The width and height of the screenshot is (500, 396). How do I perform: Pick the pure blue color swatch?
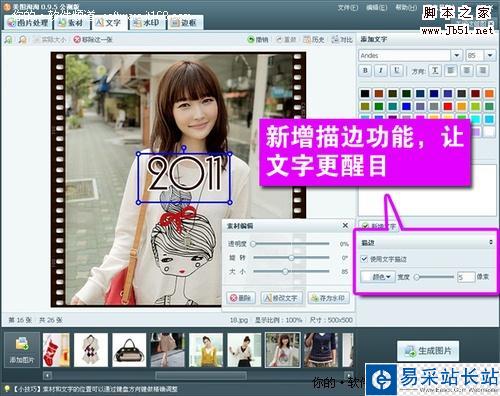tap(406, 106)
